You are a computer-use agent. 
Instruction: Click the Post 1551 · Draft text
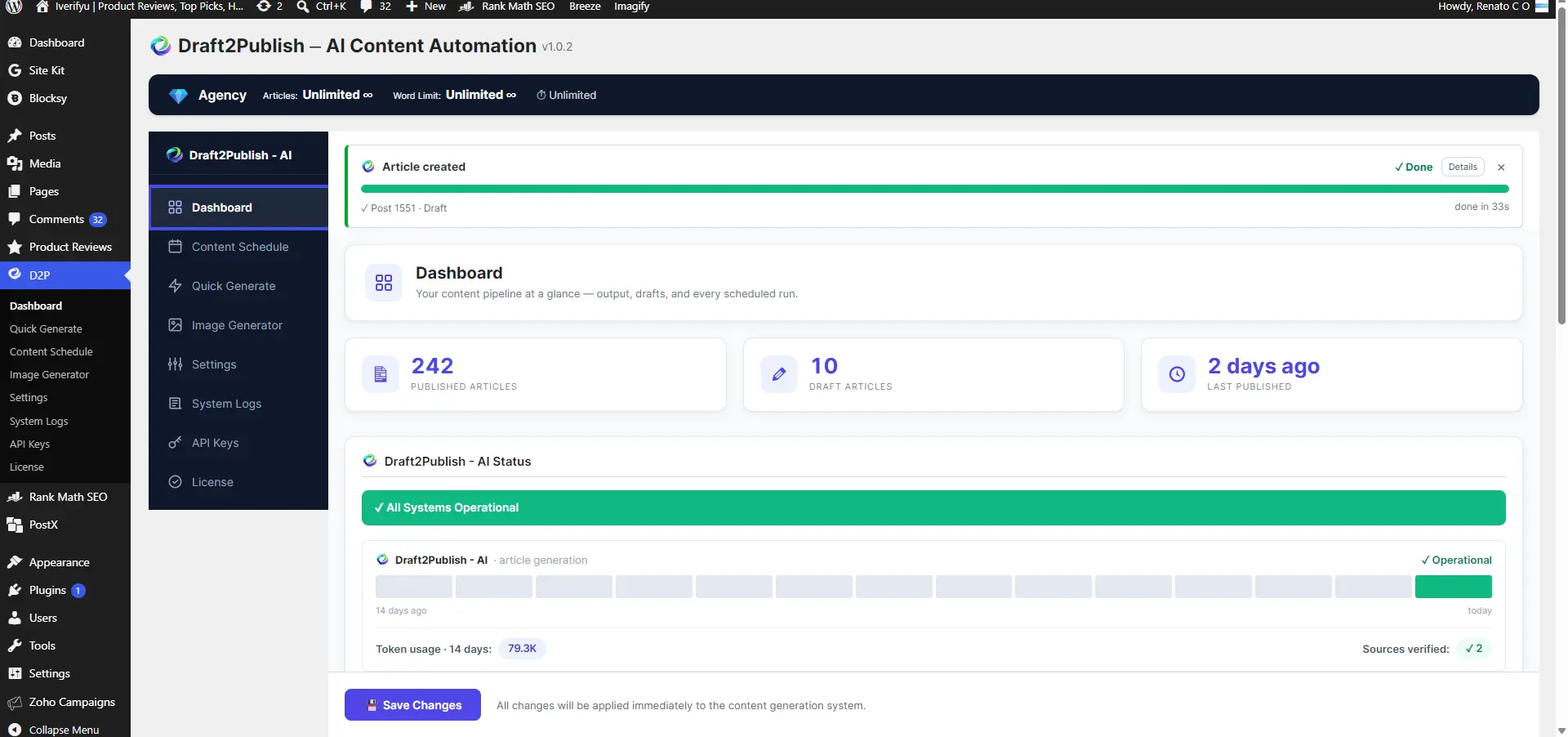pyautogui.click(x=408, y=208)
